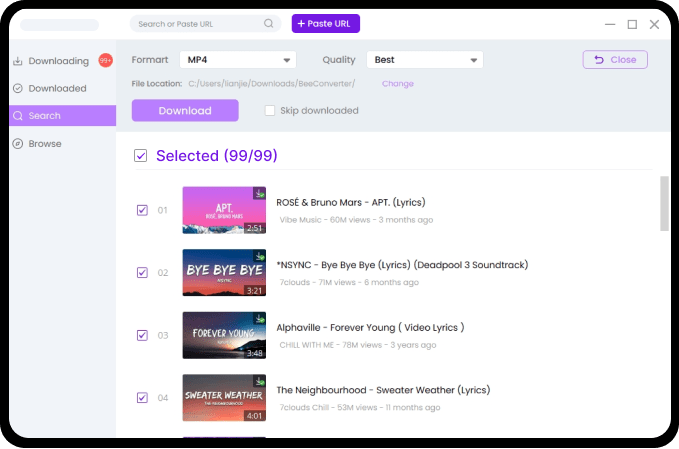Click the Search or Paste URL field
This screenshot has height=449, width=679.
205,23
